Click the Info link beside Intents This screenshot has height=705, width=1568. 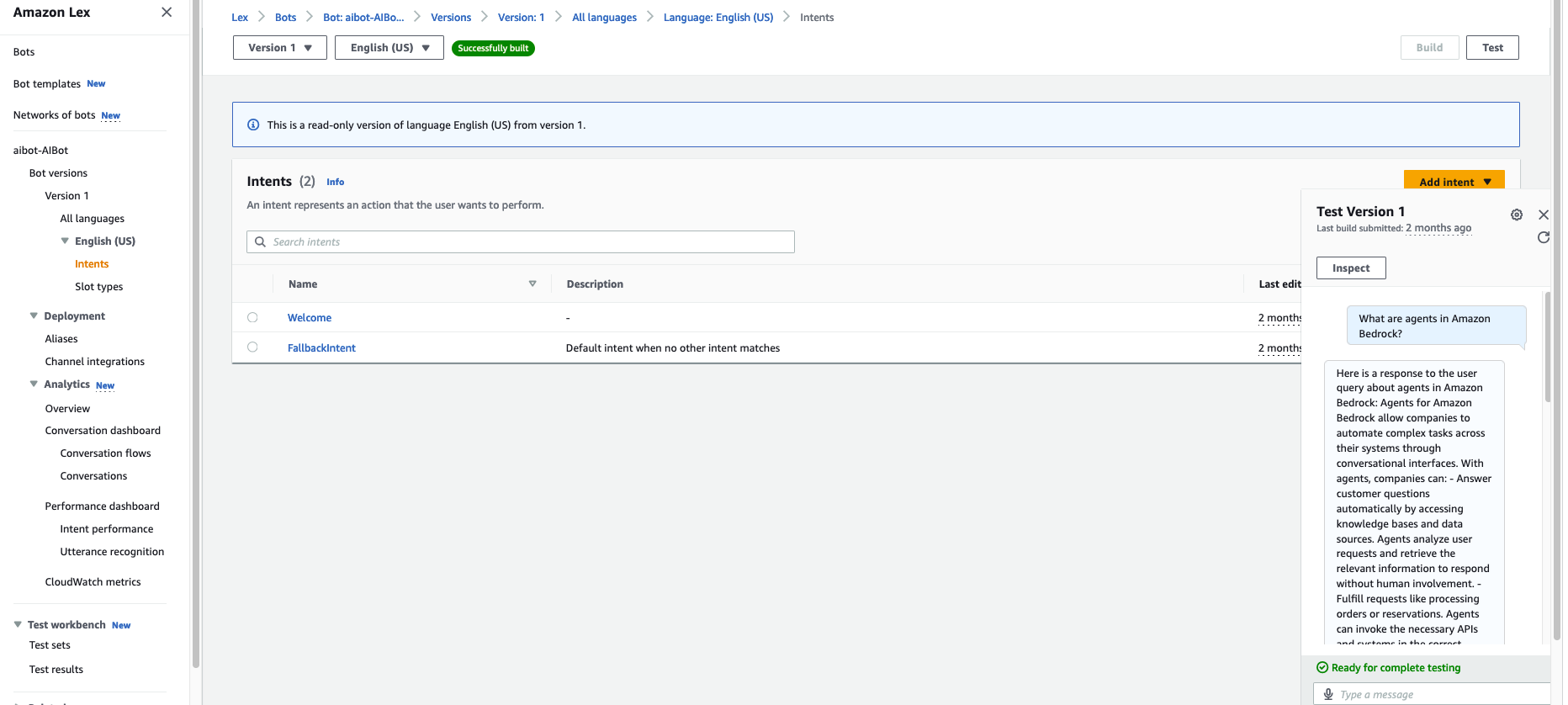pyautogui.click(x=336, y=182)
